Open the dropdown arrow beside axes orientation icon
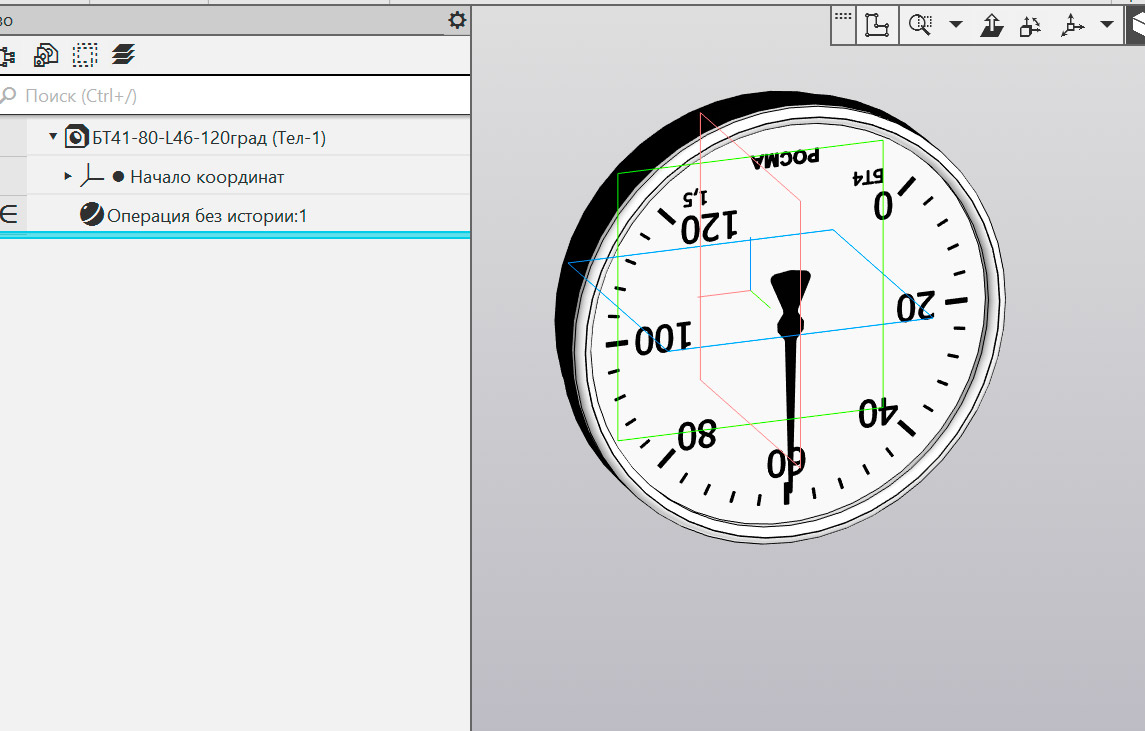The height and width of the screenshot is (731, 1145). (x=1107, y=25)
